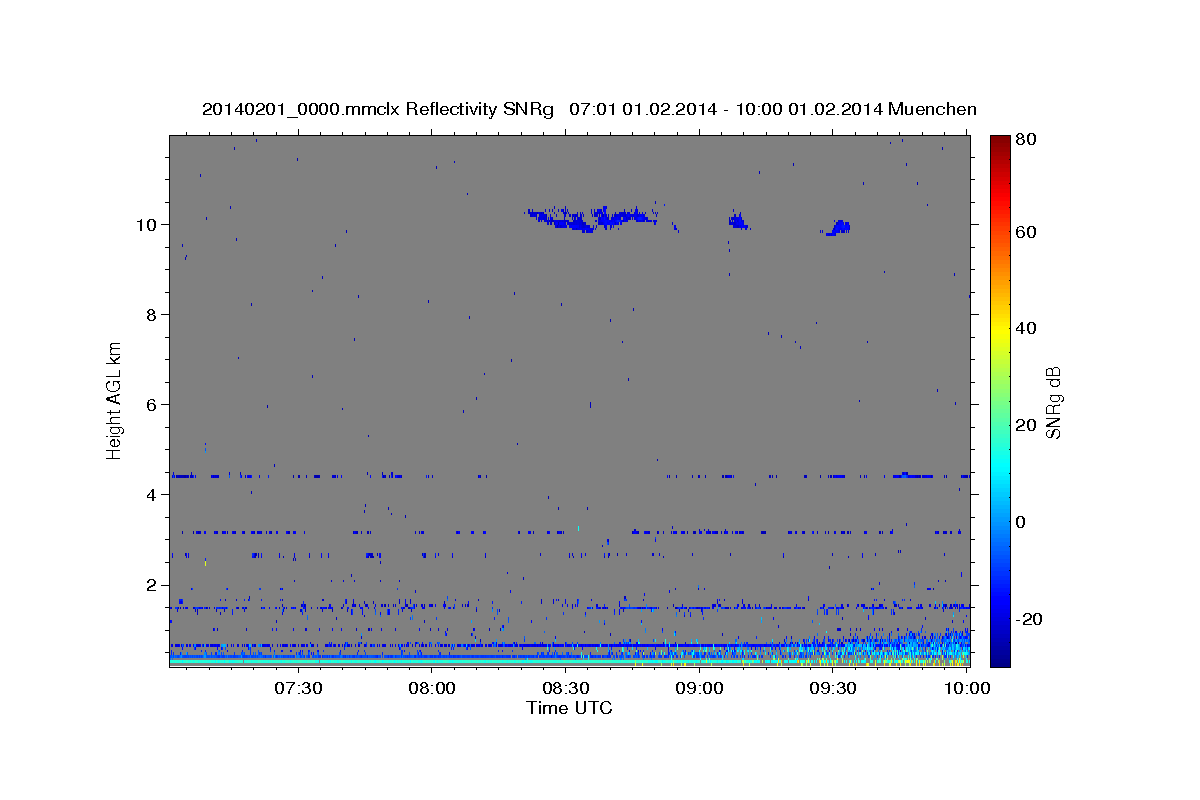Click the colorbar value 40
1200x800 pixels.
(1025, 329)
